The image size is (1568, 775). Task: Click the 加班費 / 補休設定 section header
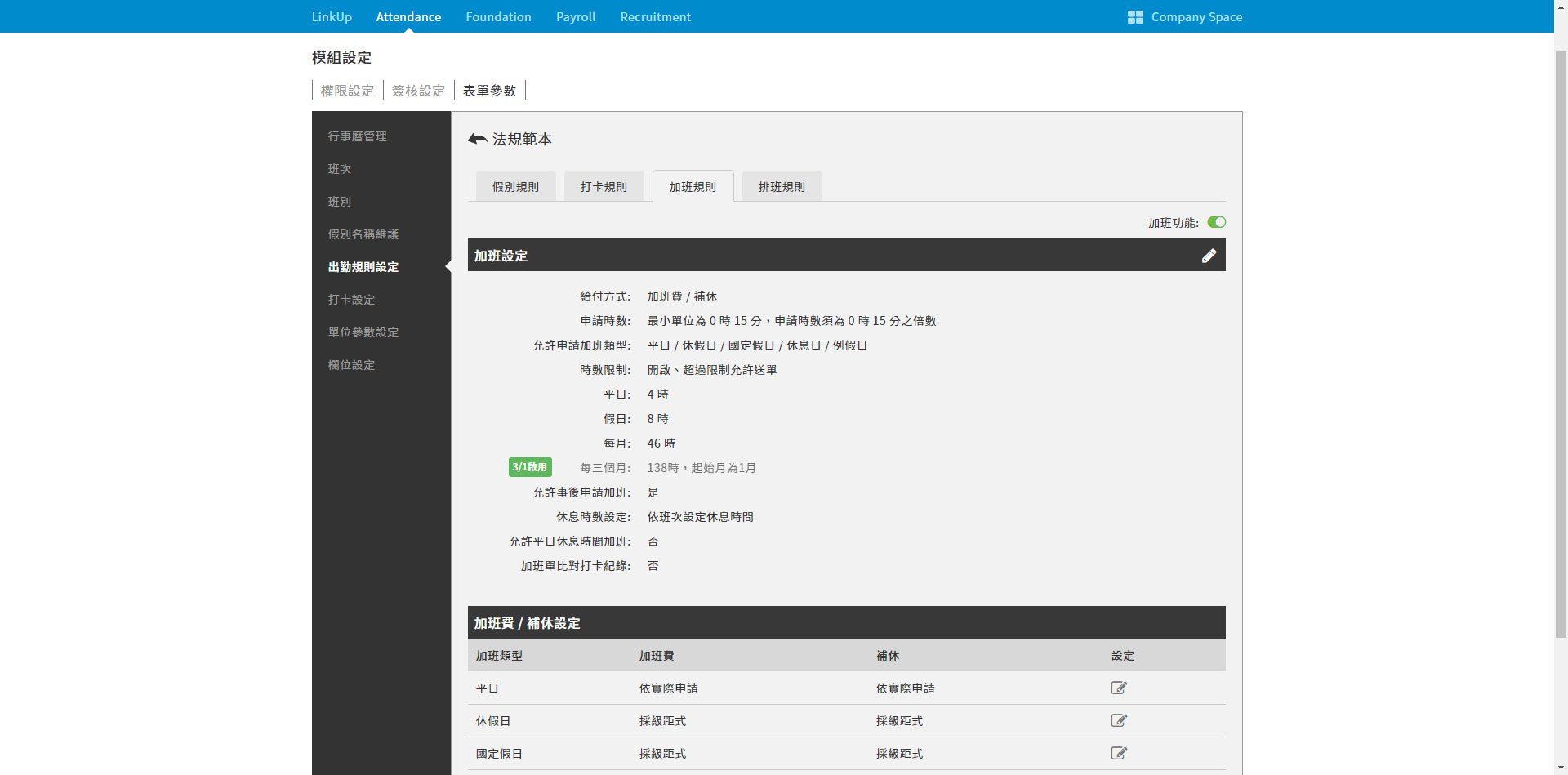(846, 622)
